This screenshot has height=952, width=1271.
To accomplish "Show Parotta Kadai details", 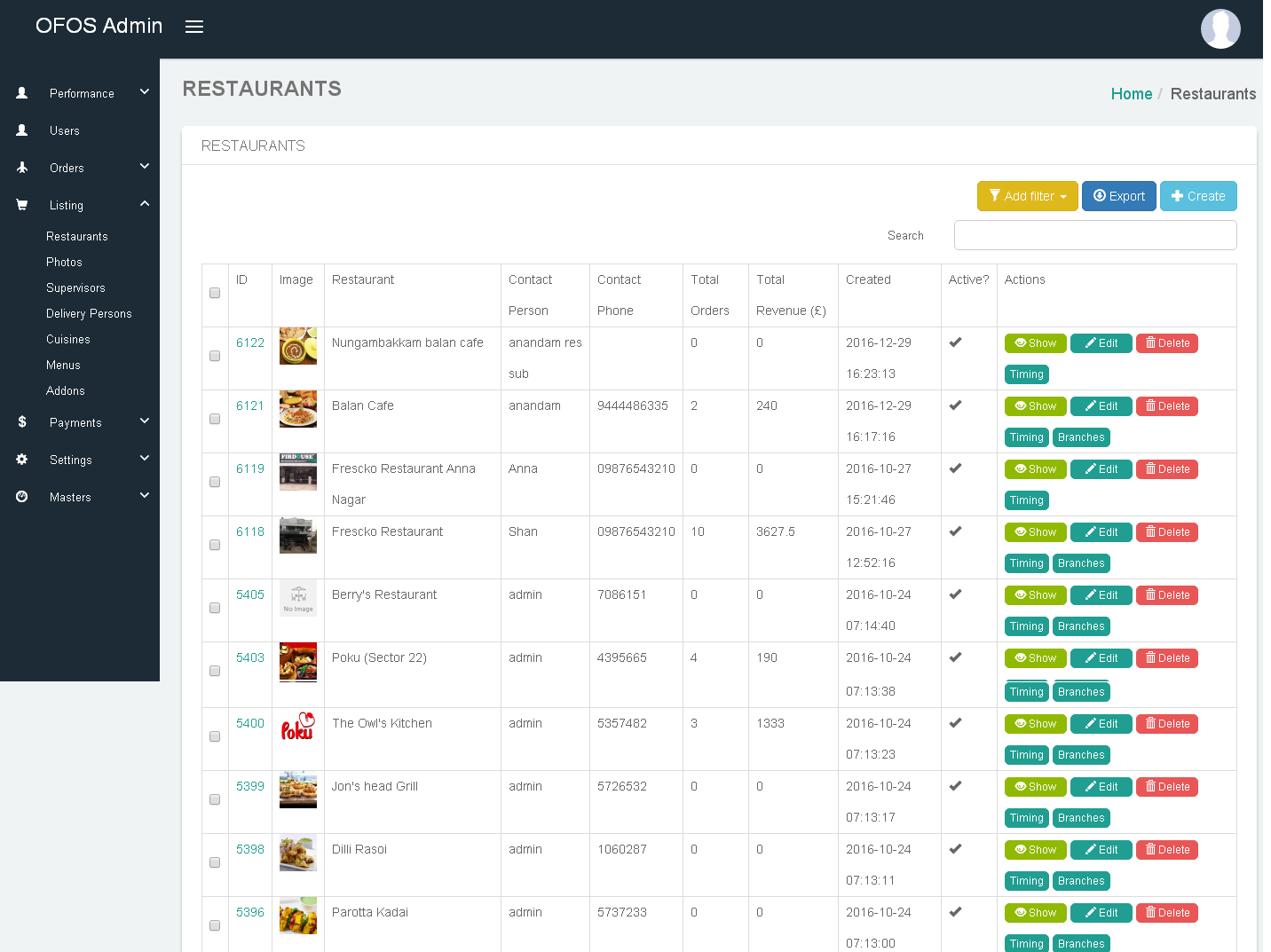I will tap(1036, 913).
